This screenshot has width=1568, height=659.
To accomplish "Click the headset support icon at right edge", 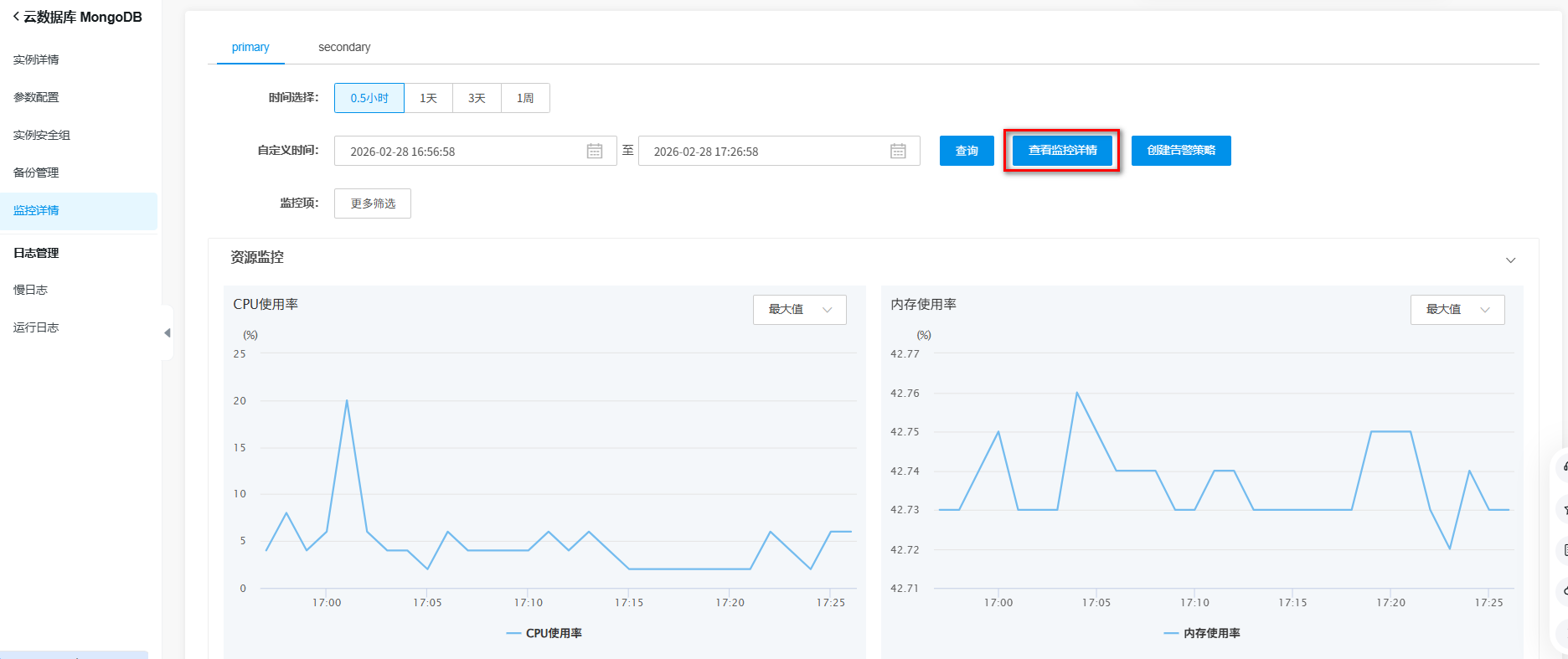I will click(1563, 466).
